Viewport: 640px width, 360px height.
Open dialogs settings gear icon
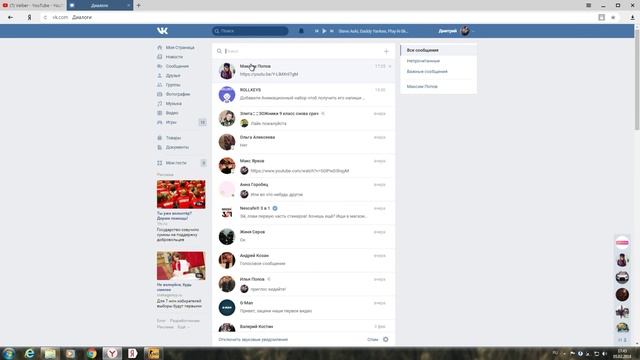point(386,340)
